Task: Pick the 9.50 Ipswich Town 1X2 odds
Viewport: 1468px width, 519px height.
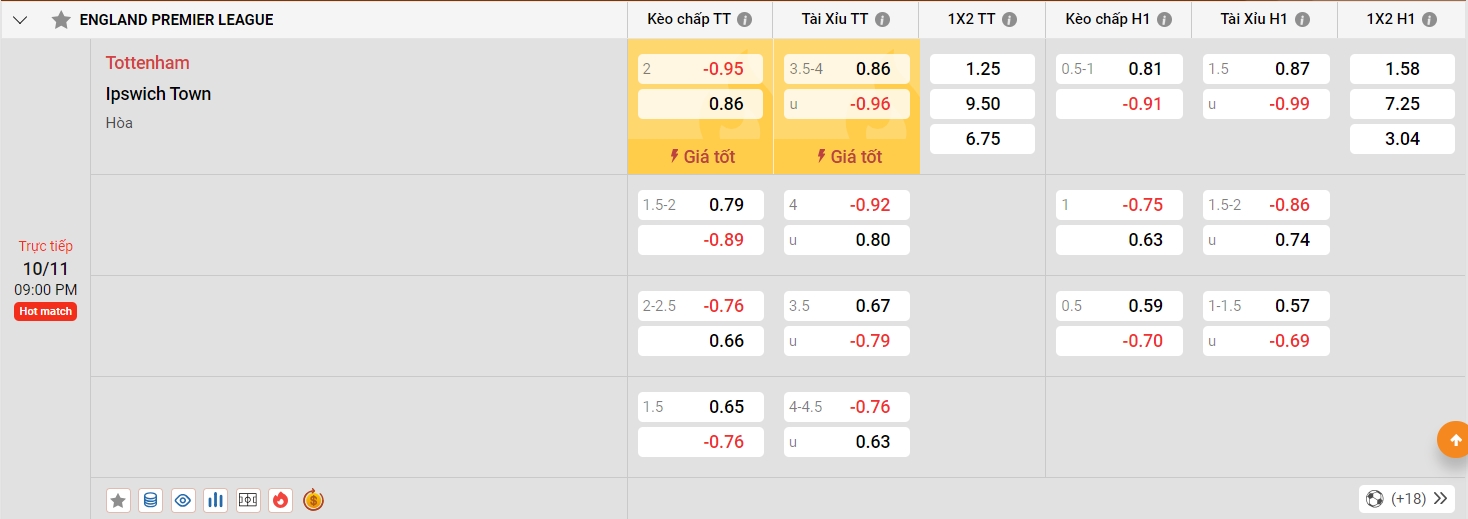Action: [x=982, y=104]
